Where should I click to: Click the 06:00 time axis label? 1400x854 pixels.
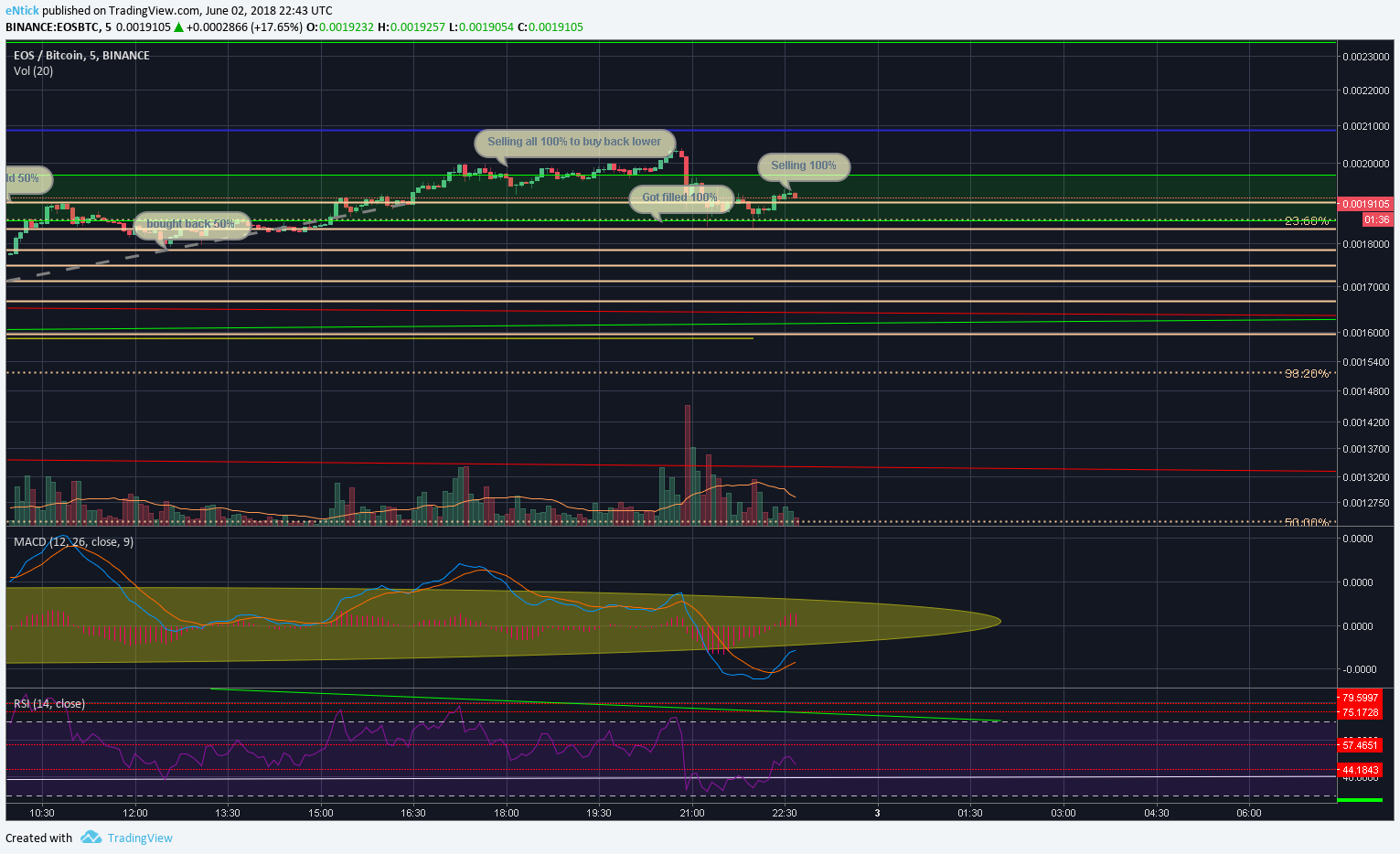1249,813
